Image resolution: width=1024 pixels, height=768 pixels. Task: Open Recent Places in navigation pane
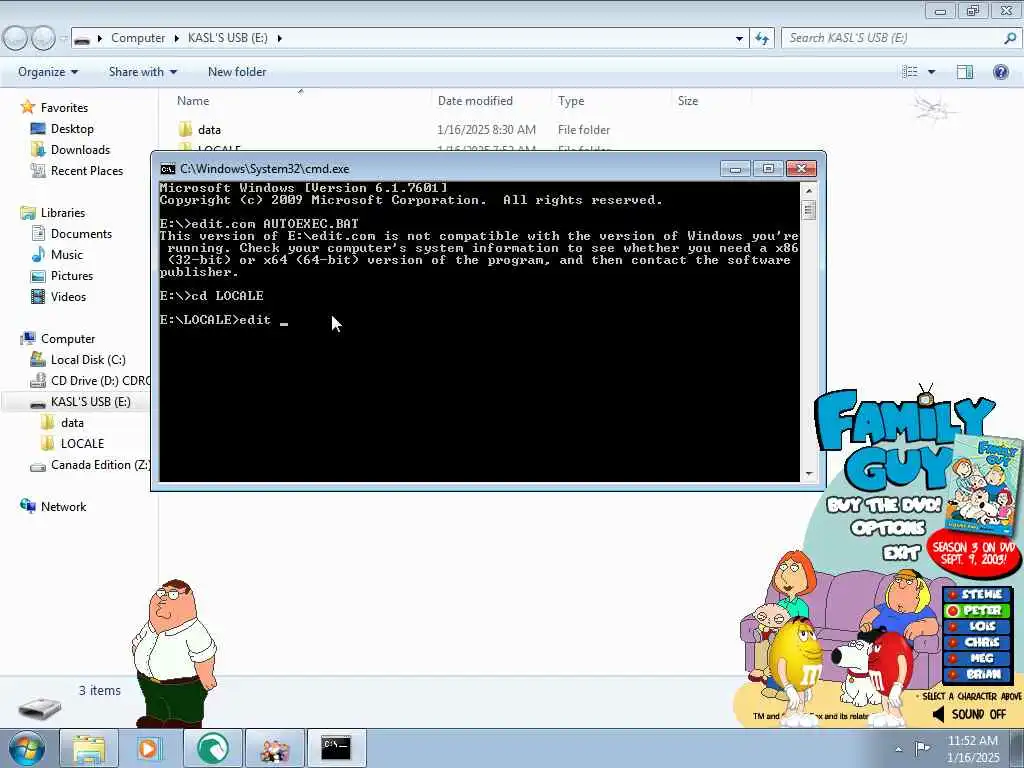pyautogui.click(x=87, y=170)
